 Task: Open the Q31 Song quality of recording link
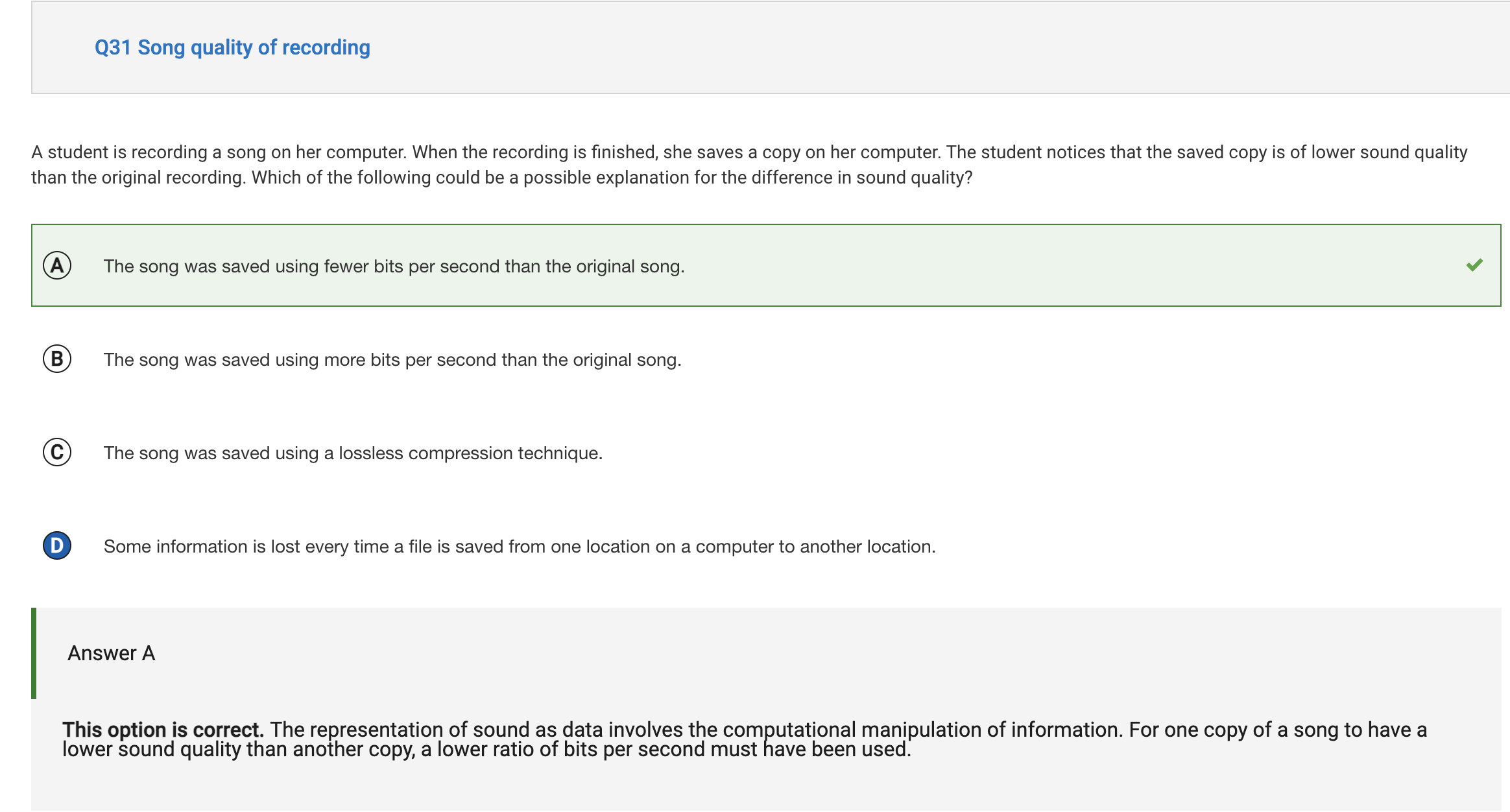[232, 47]
